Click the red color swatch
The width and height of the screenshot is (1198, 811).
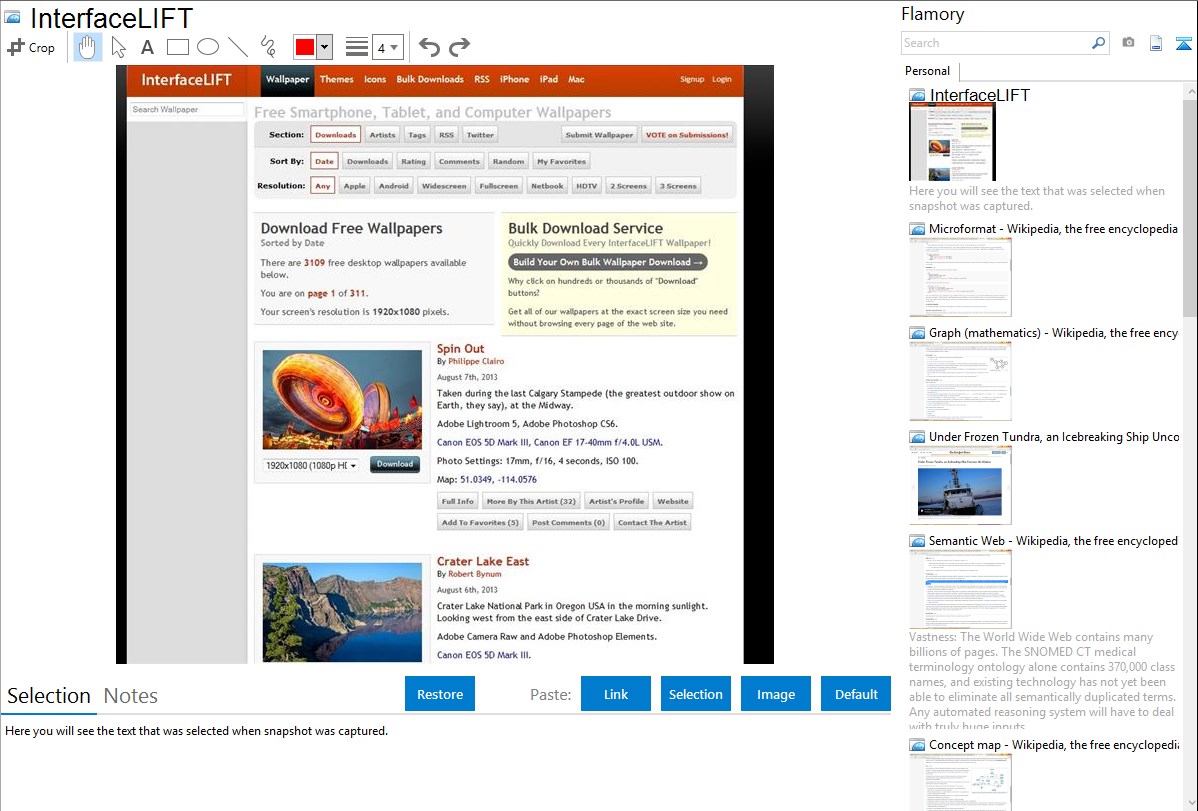[305, 47]
